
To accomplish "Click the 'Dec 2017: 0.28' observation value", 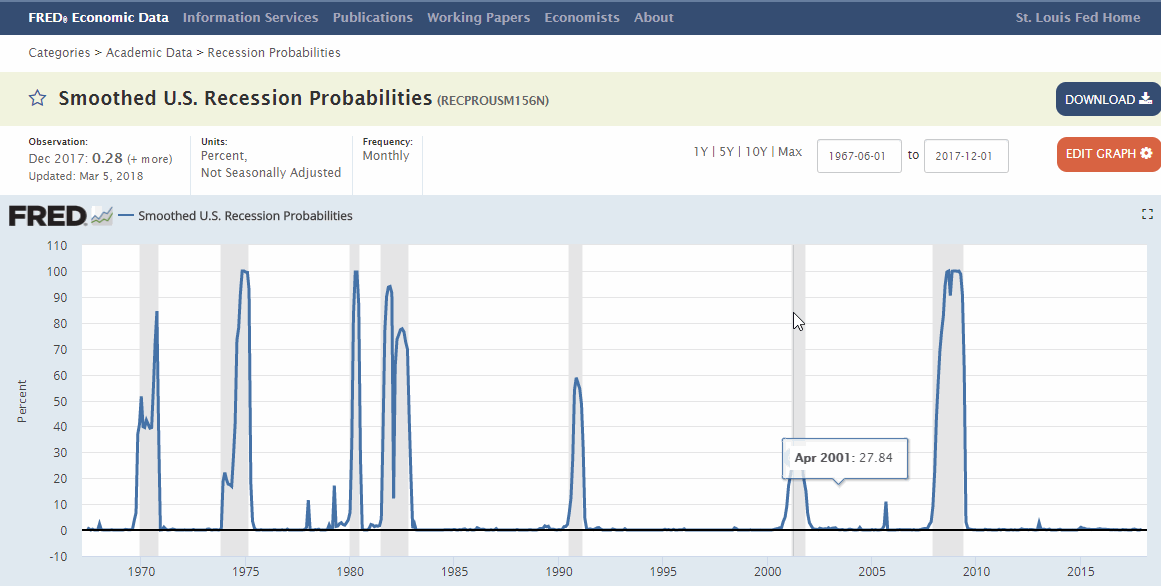I will [x=76, y=159].
